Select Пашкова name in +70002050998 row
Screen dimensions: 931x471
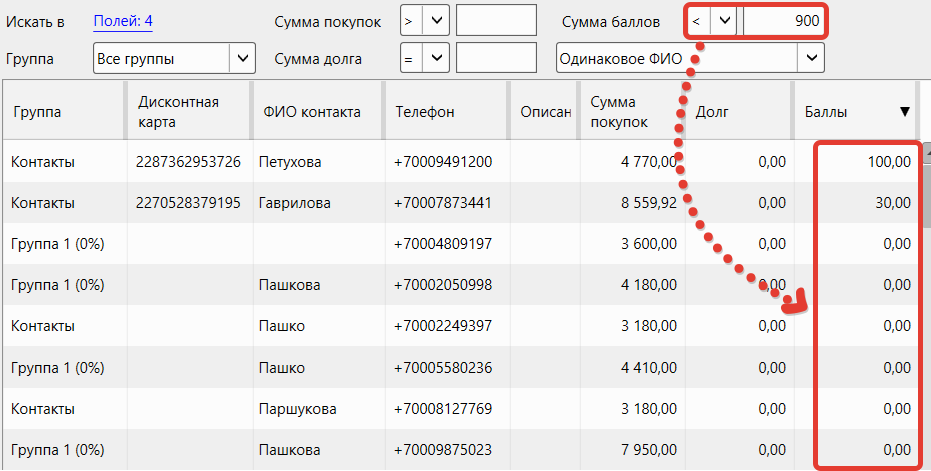click(x=319, y=285)
